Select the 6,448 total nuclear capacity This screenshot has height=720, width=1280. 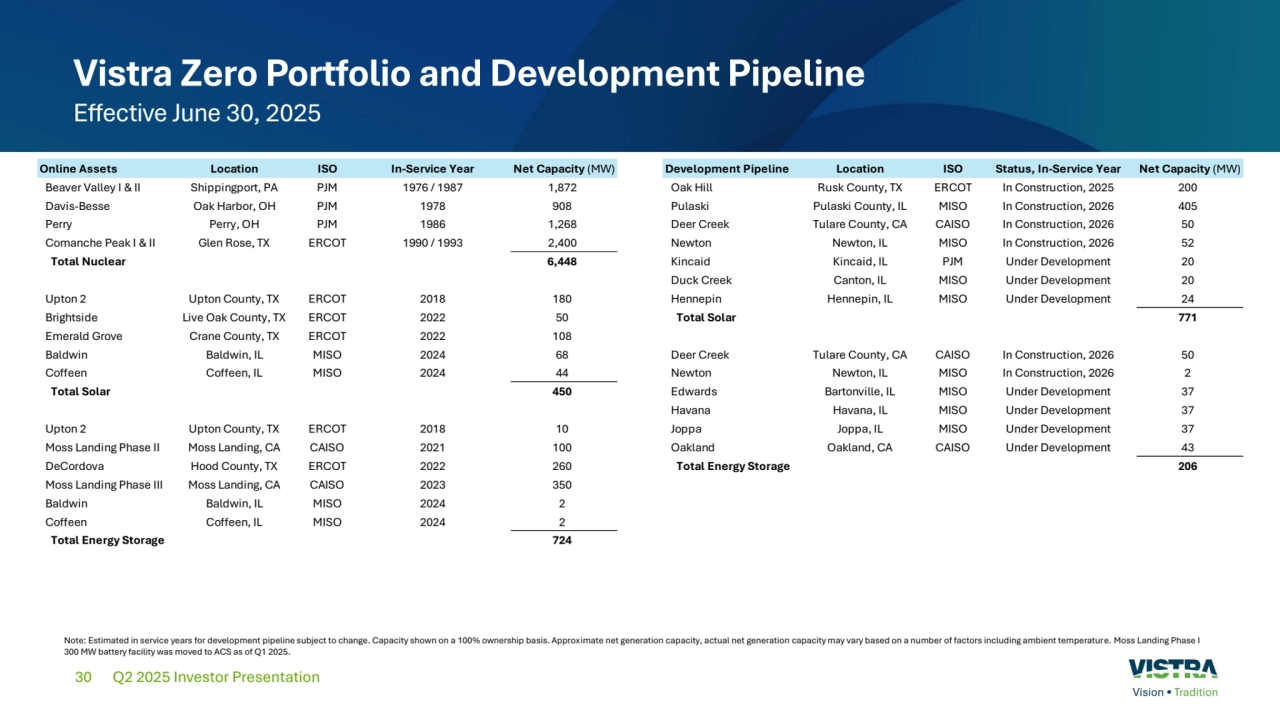pyautogui.click(x=563, y=262)
